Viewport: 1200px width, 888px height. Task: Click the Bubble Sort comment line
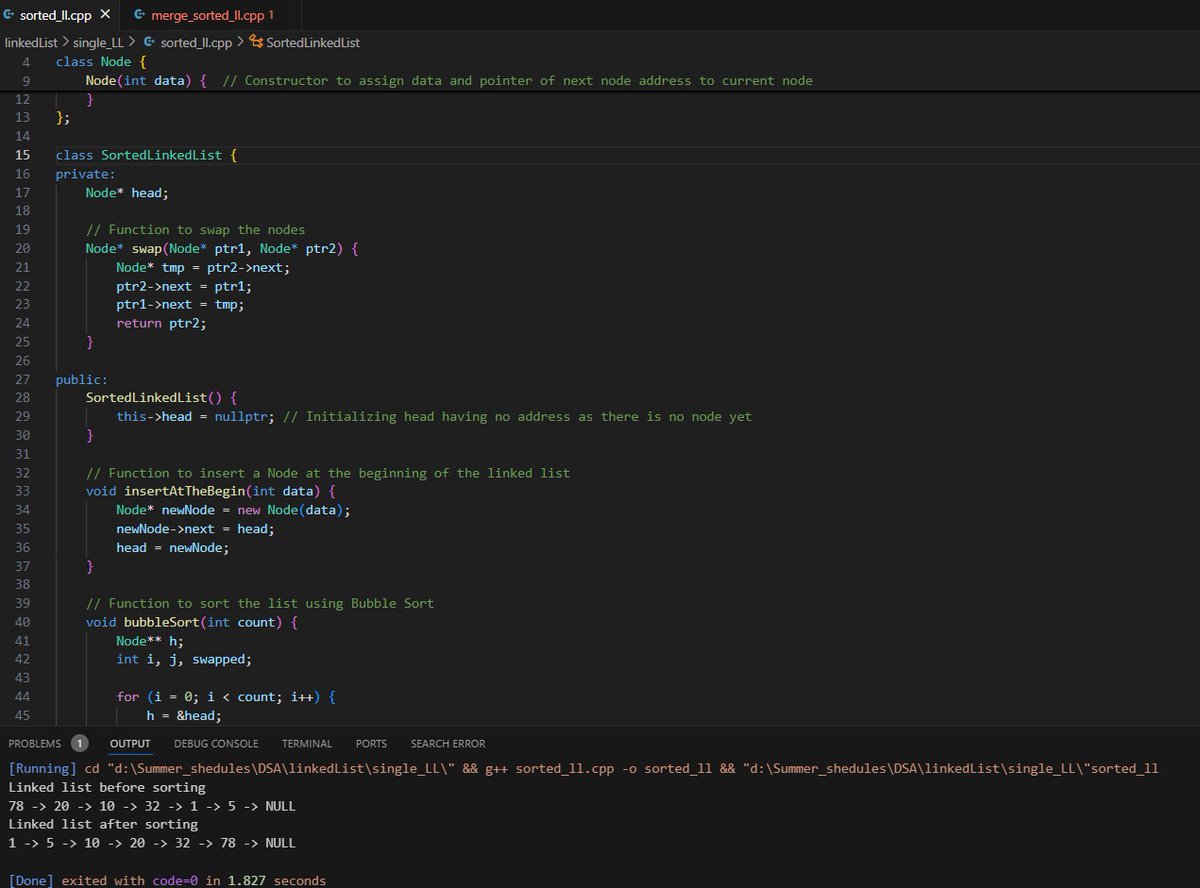(x=259, y=603)
